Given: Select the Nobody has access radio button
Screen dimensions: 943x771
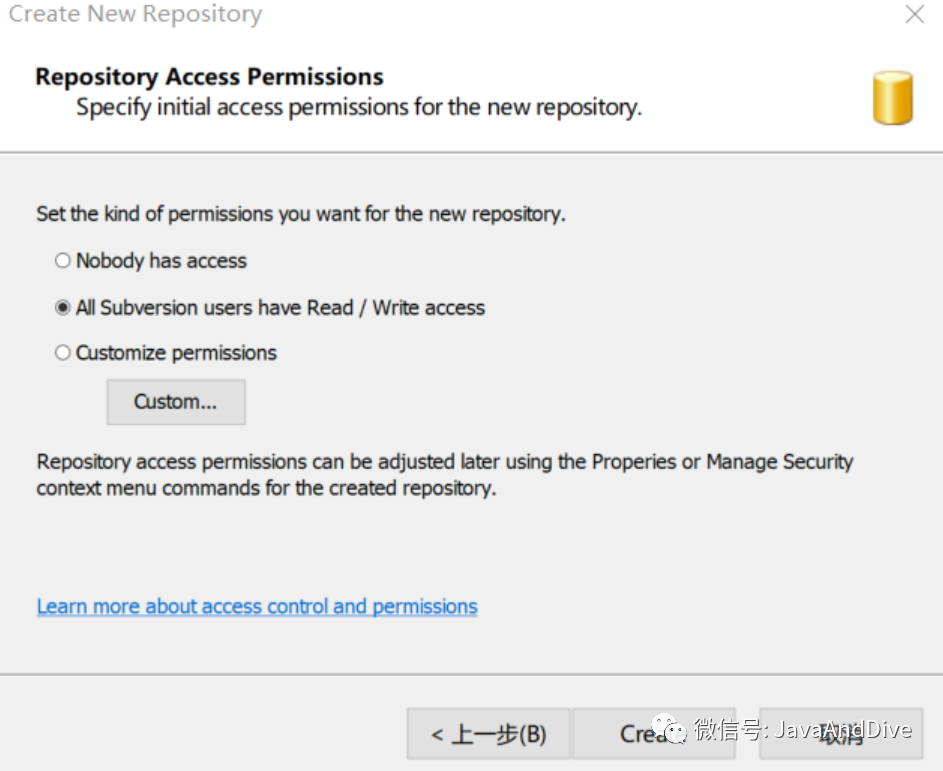Looking at the screenshot, I should pyautogui.click(x=63, y=261).
